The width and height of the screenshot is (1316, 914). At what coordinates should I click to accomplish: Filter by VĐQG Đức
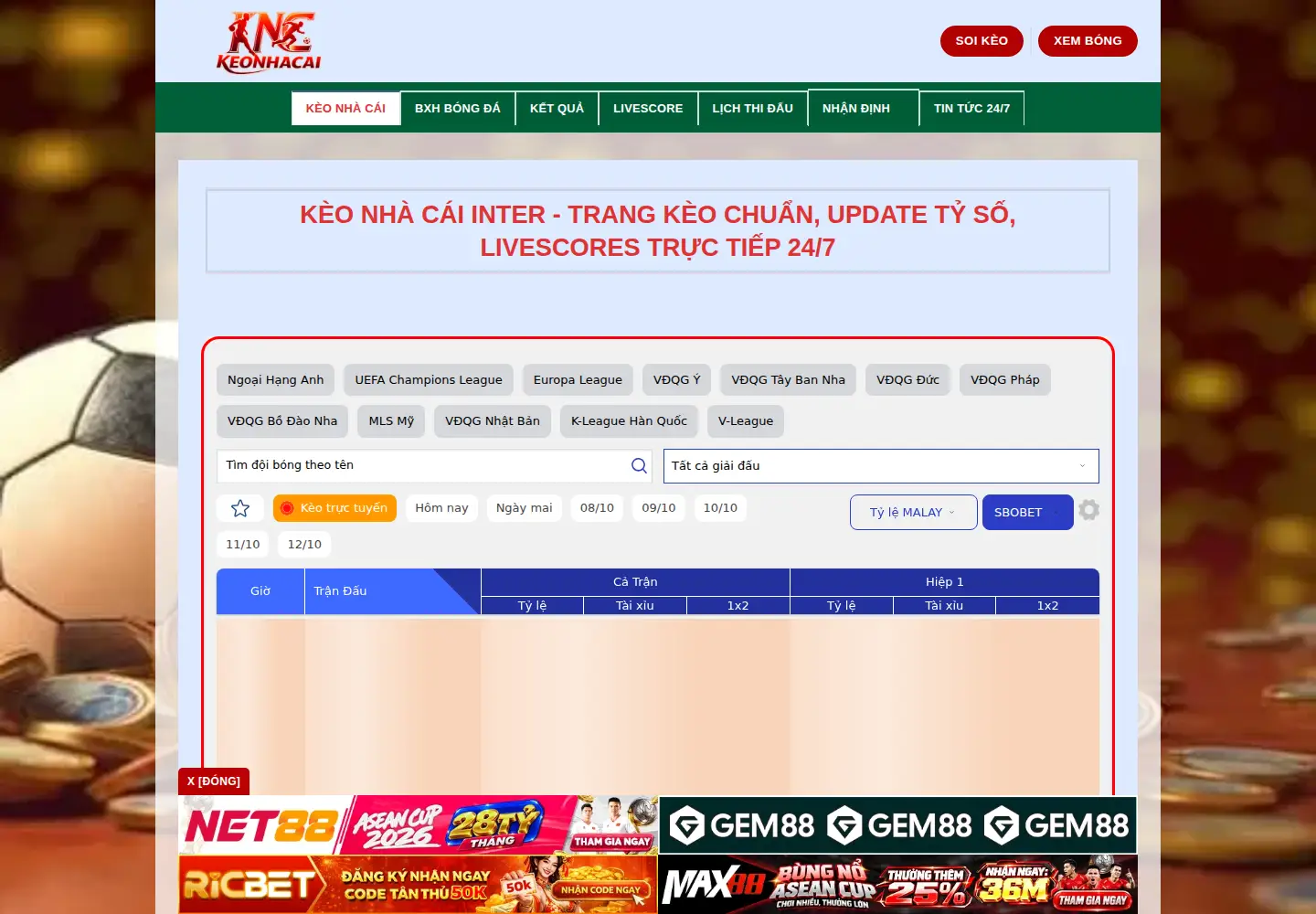[x=907, y=380]
